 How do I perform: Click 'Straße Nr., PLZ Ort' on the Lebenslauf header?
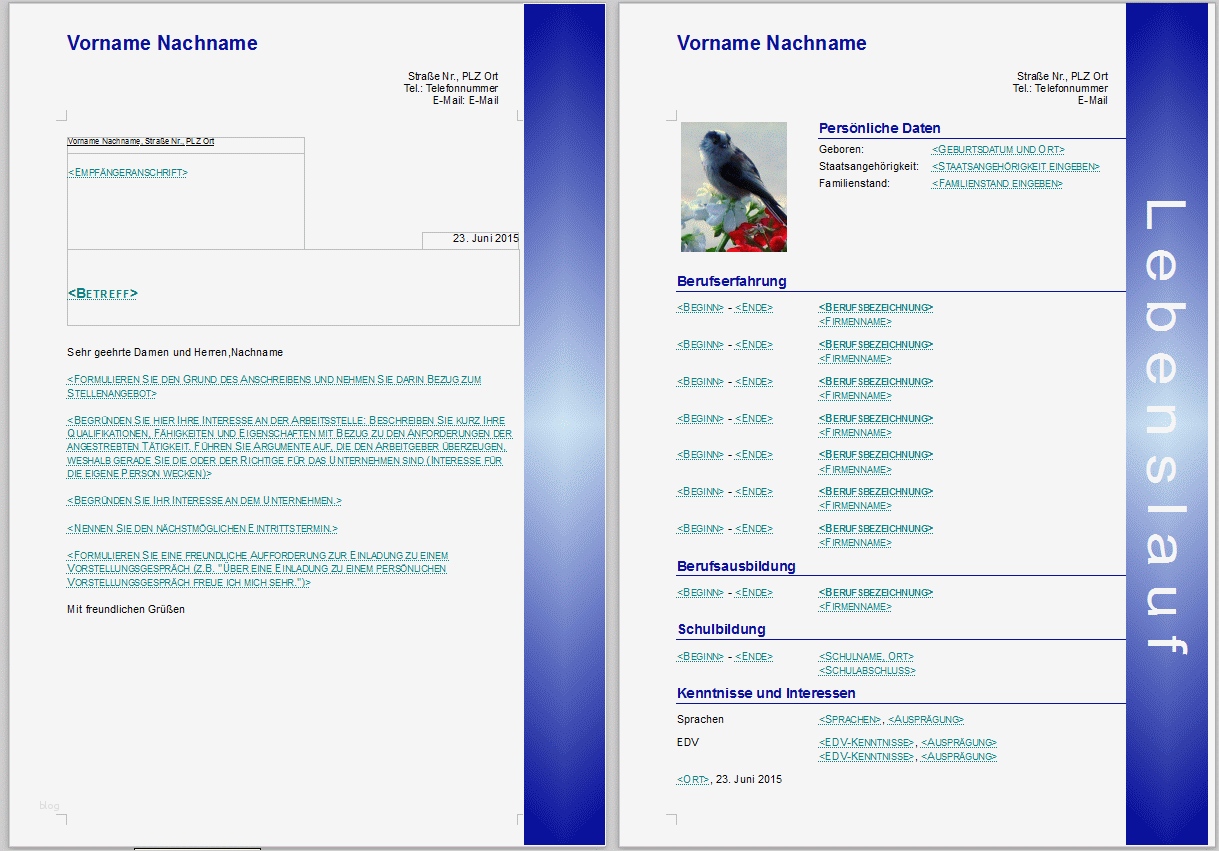(x=1063, y=76)
